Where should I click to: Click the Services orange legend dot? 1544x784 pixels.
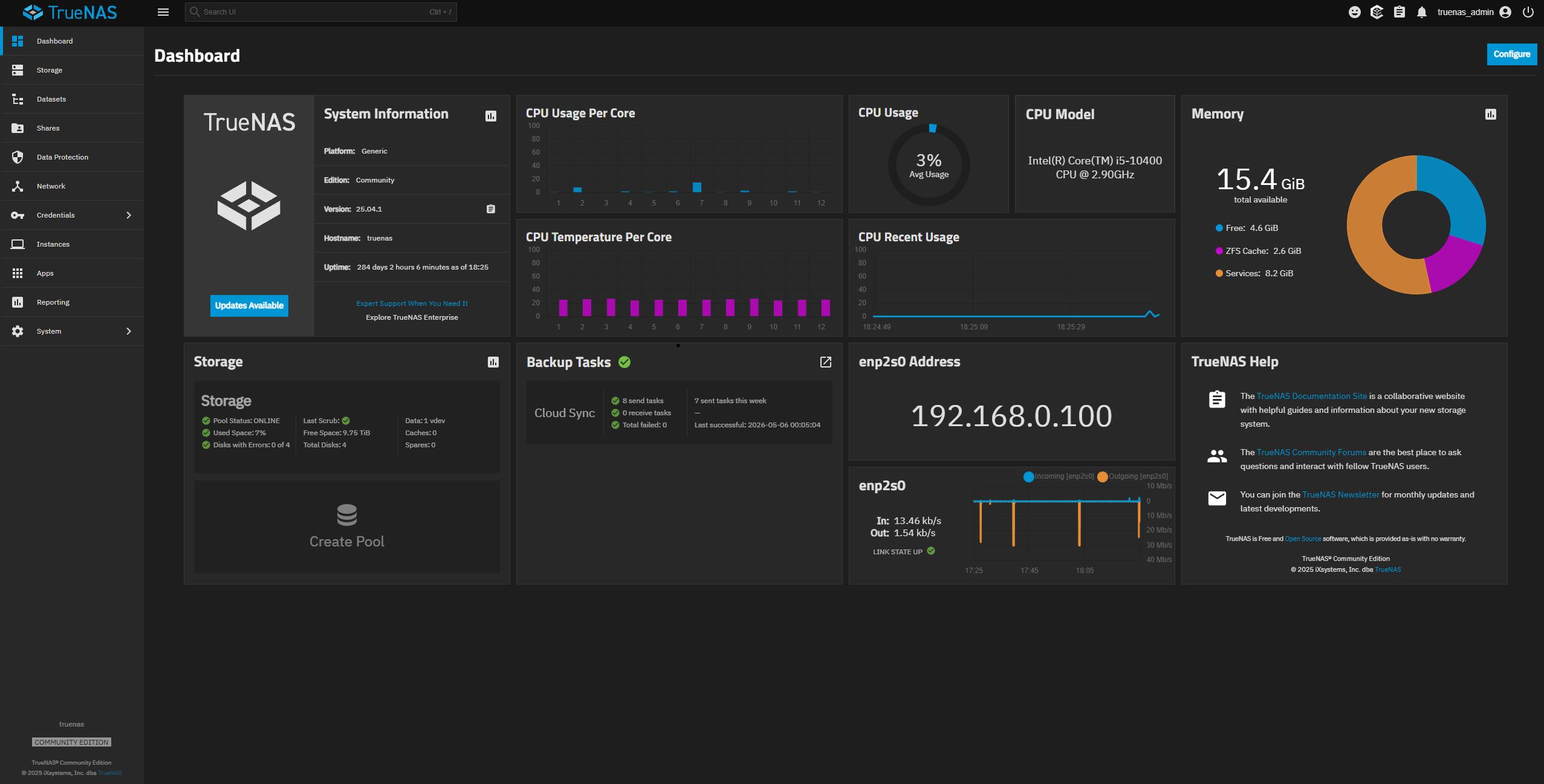pos(1219,273)
